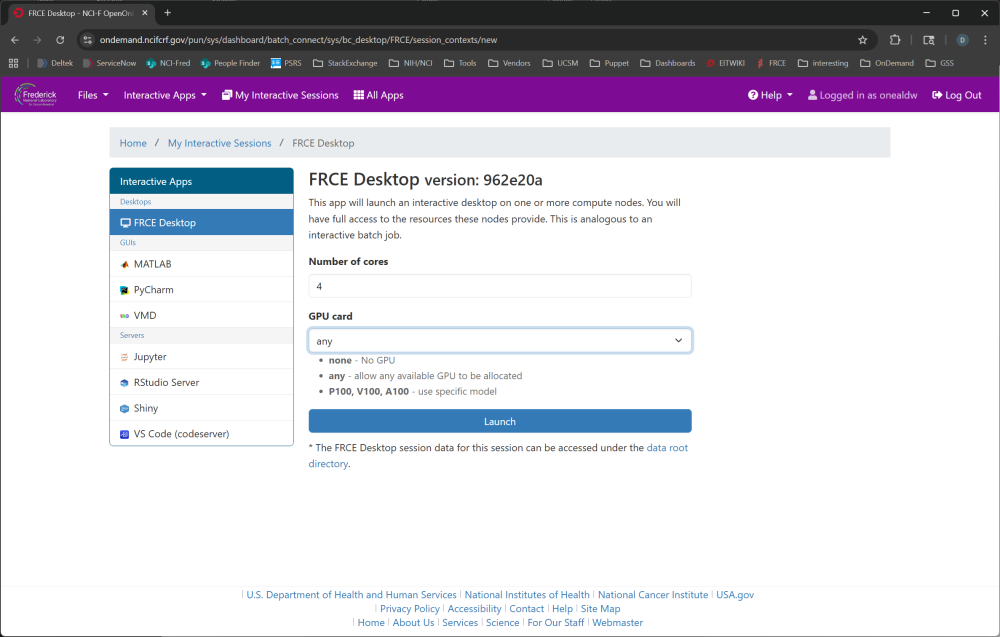Open the Interactive Apps dropdown menu

click(165, 95)
